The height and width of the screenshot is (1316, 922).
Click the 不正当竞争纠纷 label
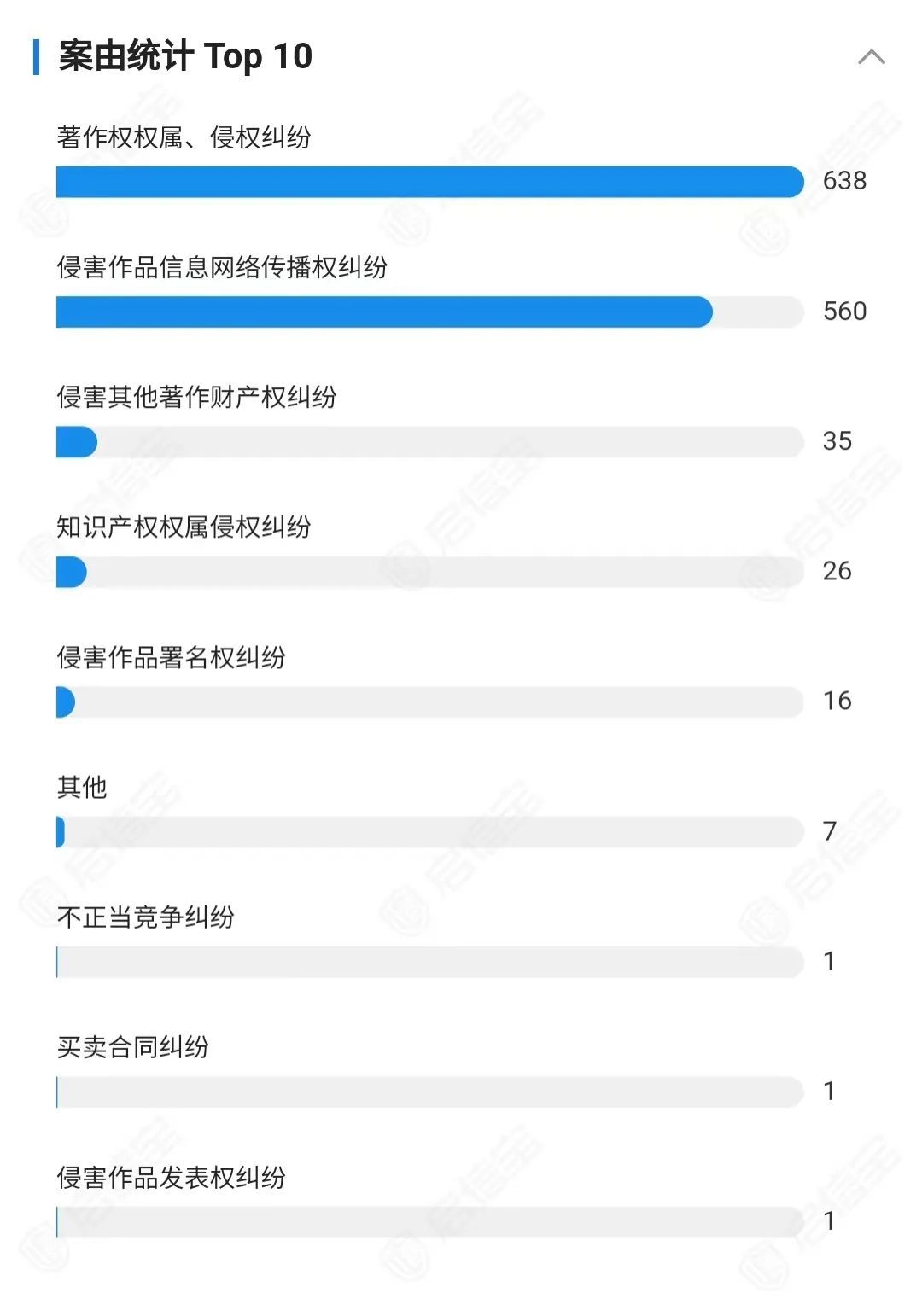point(145,917)
